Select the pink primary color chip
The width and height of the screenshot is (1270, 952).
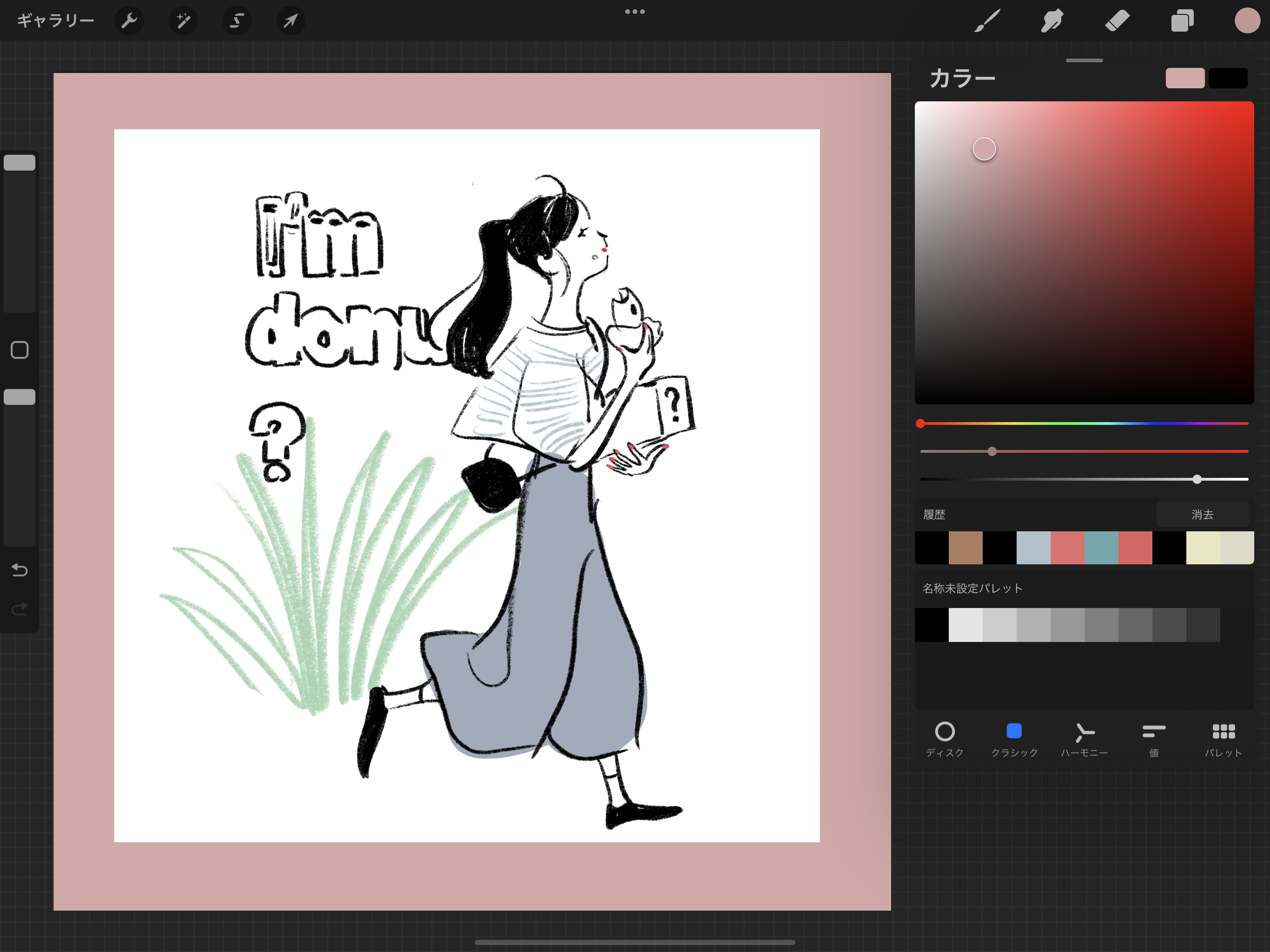tap(1184, 78)
